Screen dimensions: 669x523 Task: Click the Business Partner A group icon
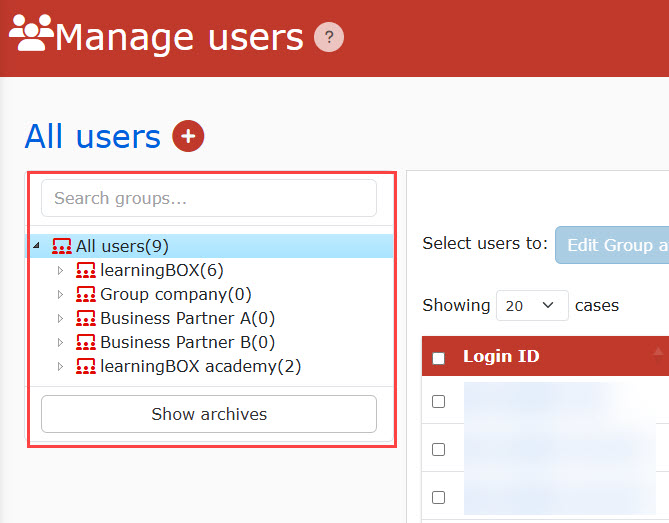[x=86, y=318]
